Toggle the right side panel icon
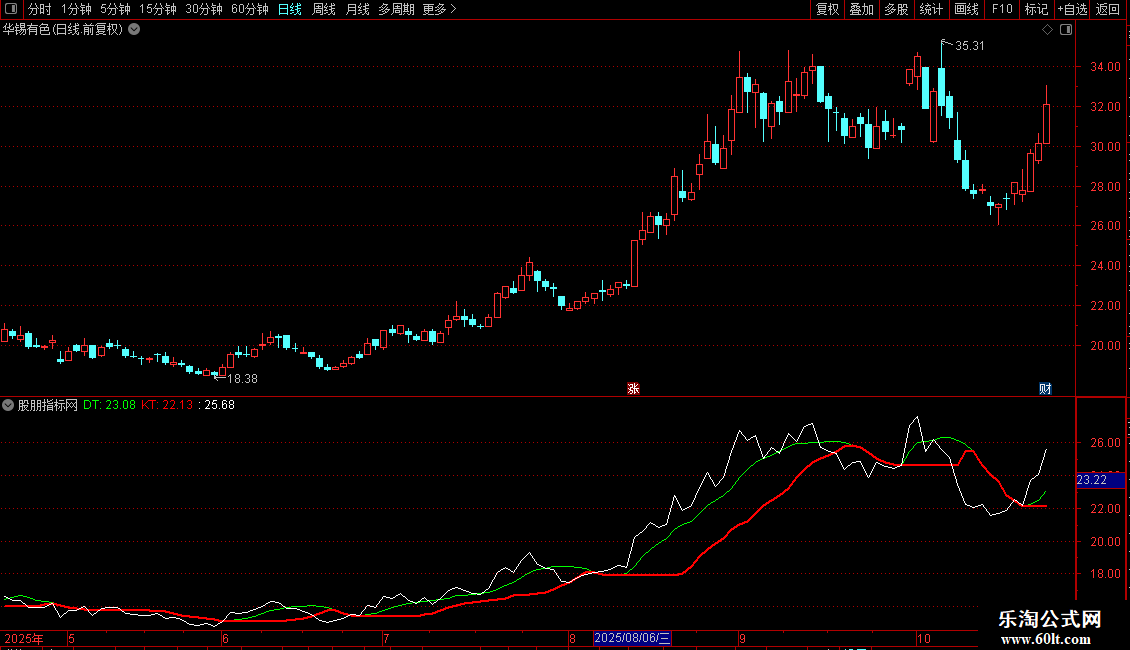 (x=1066, y=30)
